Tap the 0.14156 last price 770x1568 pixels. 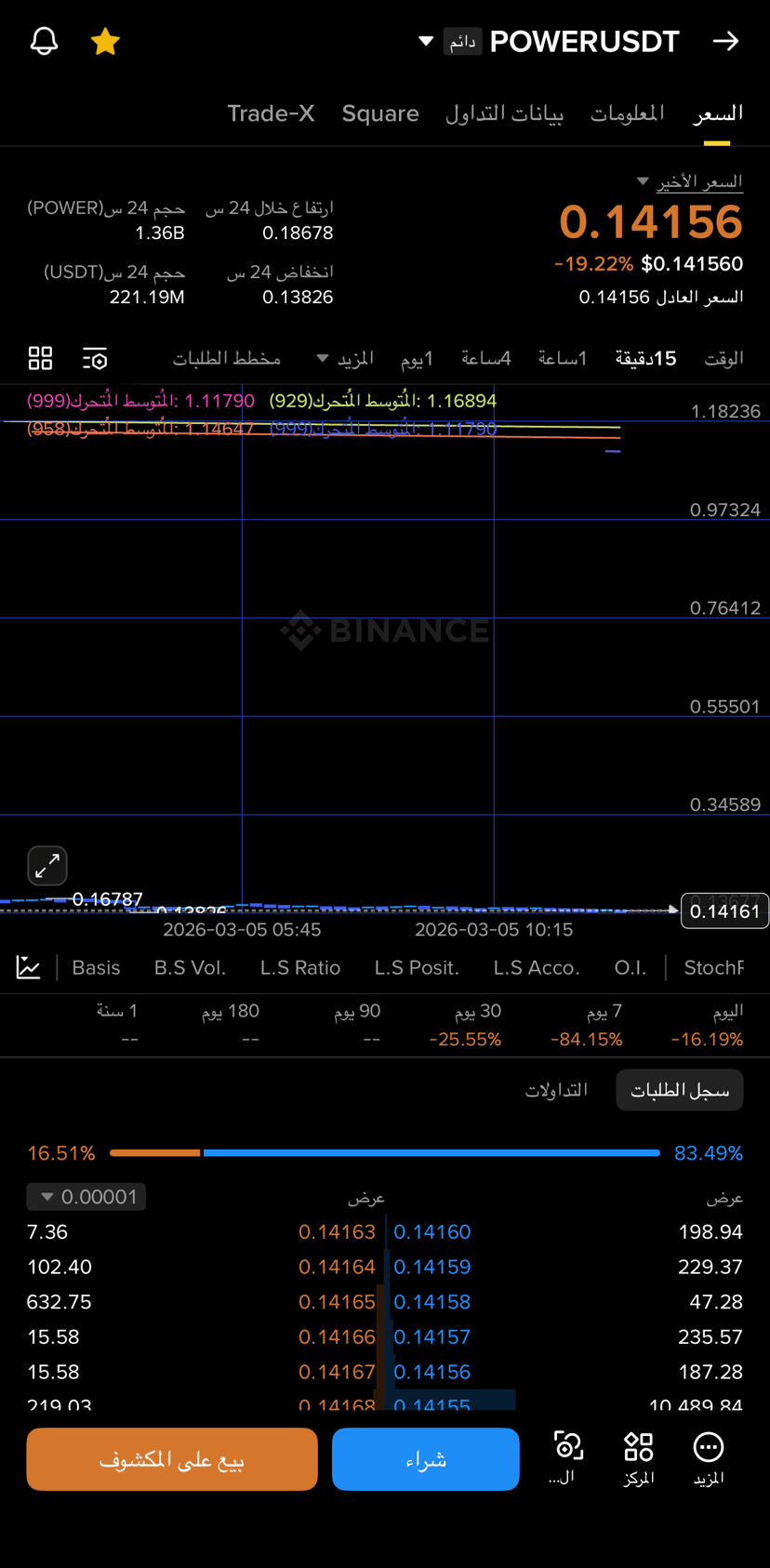coord(651,222)
